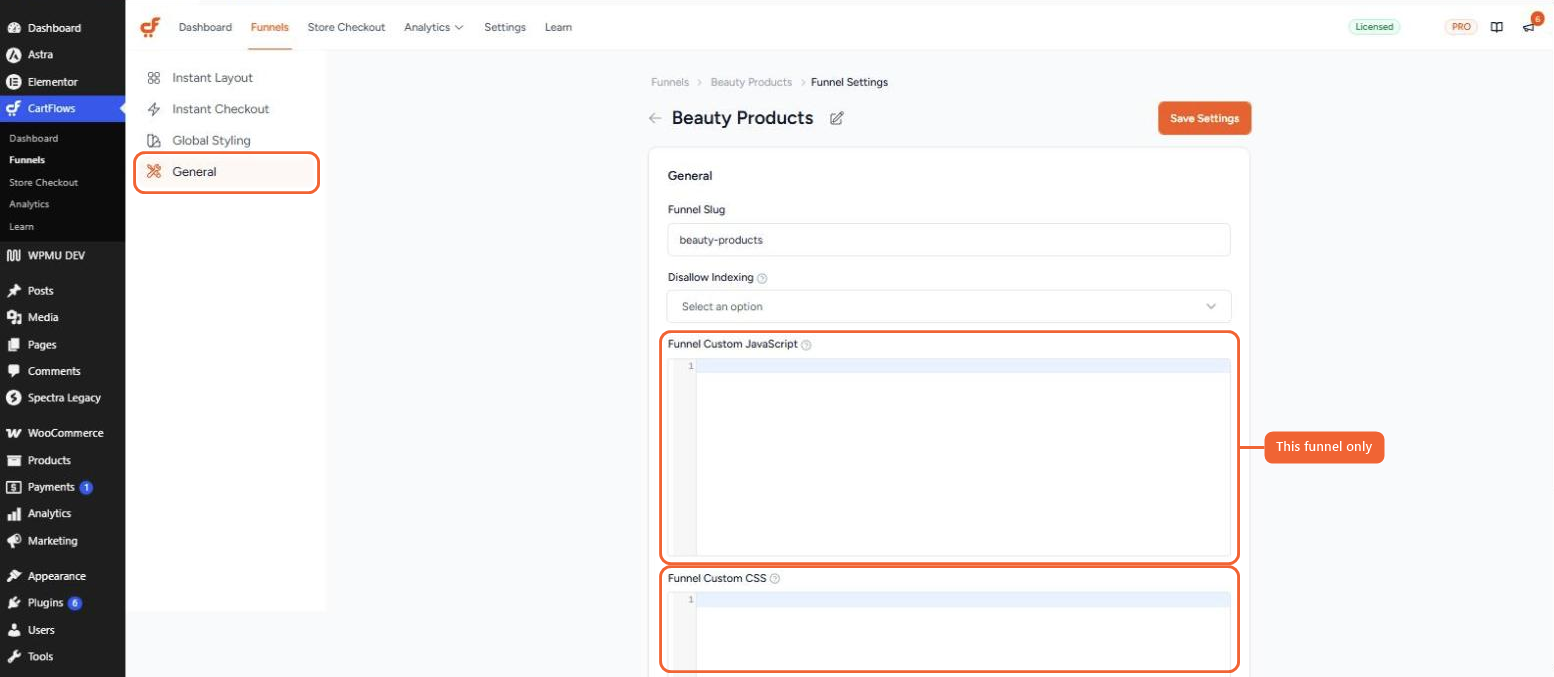The image size is (1554, 677).
Task: Open the knowledge base book icon
Action: pos(1496,27)
